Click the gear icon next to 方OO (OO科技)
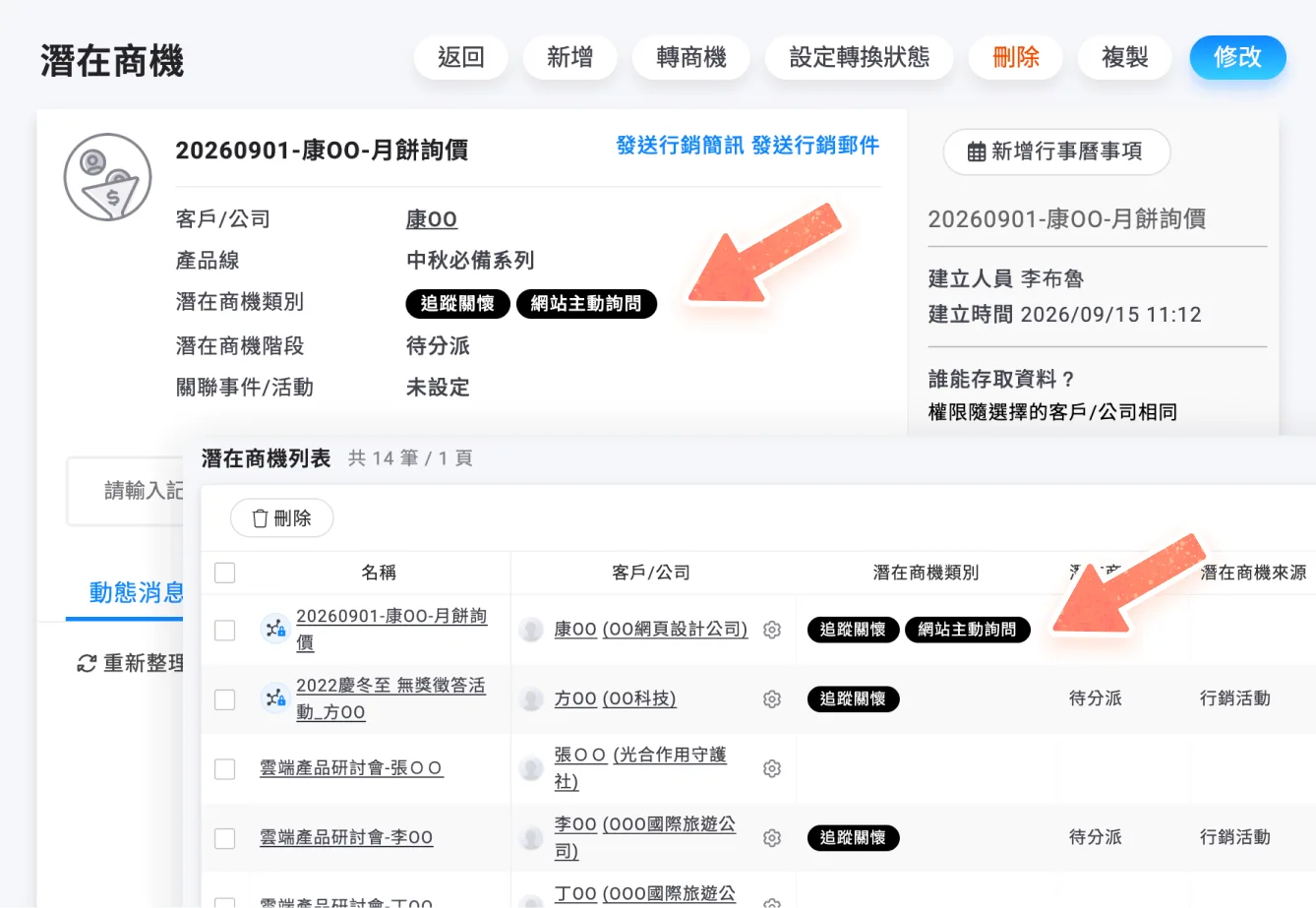1316x908 pixels. (772, 699)
